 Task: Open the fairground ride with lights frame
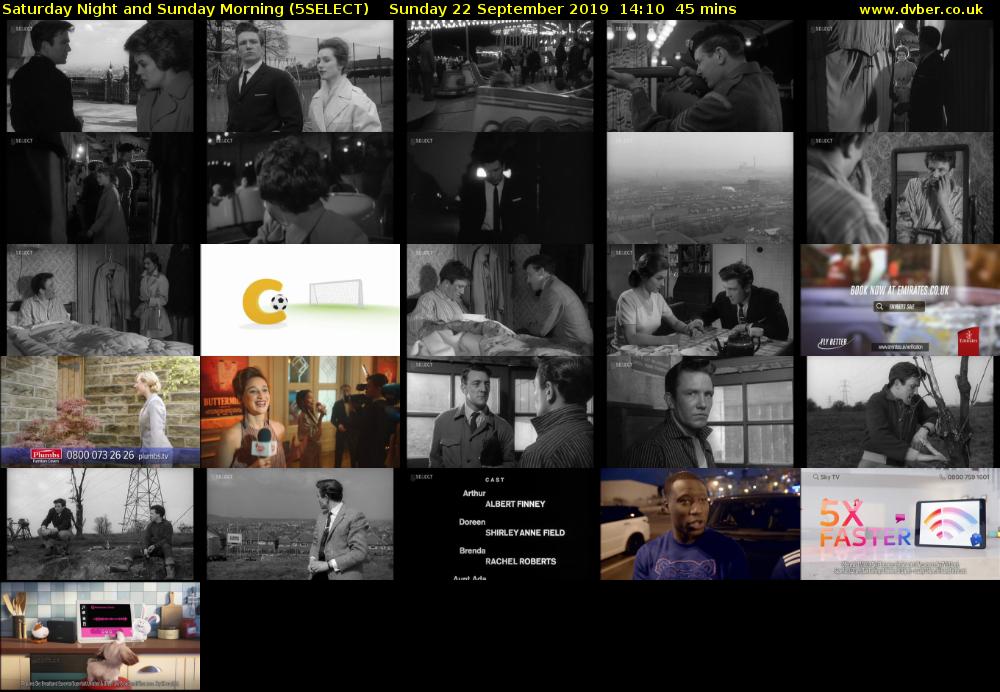500,76
